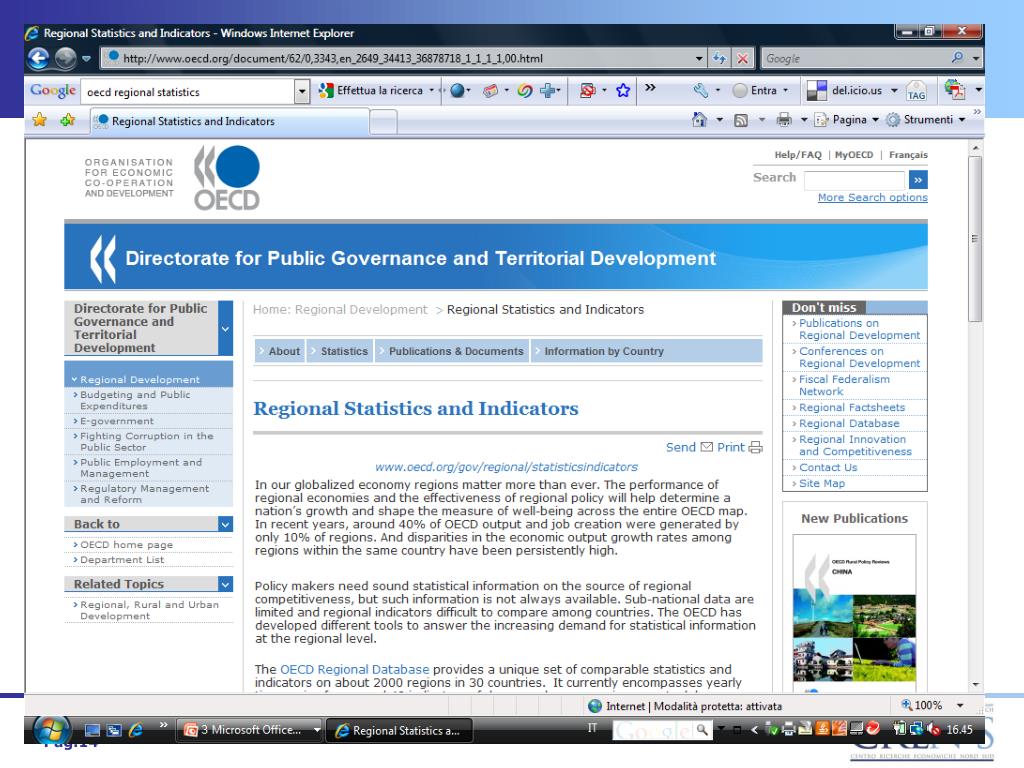Screen dimensions: 1024x768
Task: Click the Print printer icon on page
Action: 756,447
